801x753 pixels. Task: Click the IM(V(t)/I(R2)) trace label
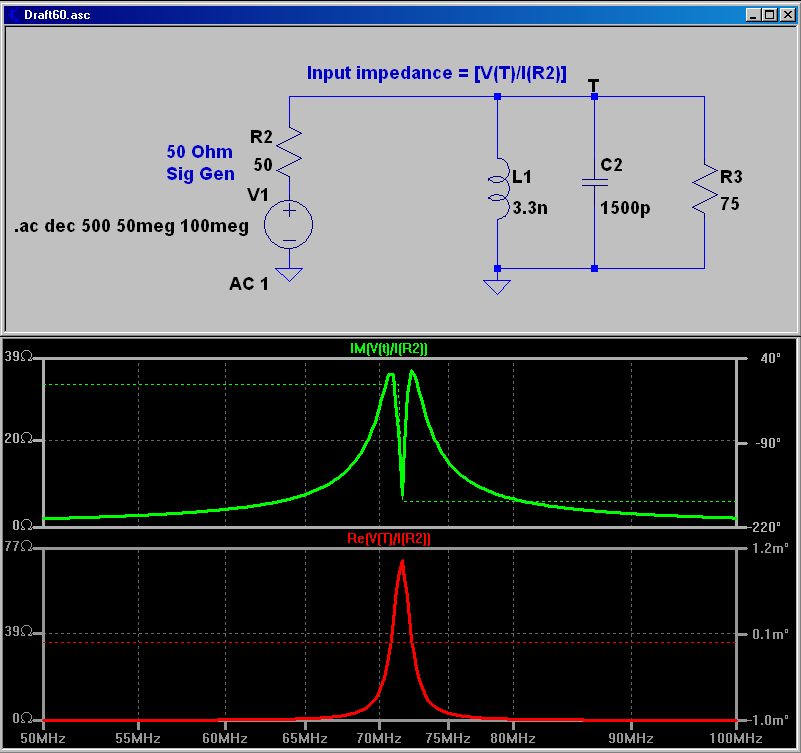pos(389,348)
